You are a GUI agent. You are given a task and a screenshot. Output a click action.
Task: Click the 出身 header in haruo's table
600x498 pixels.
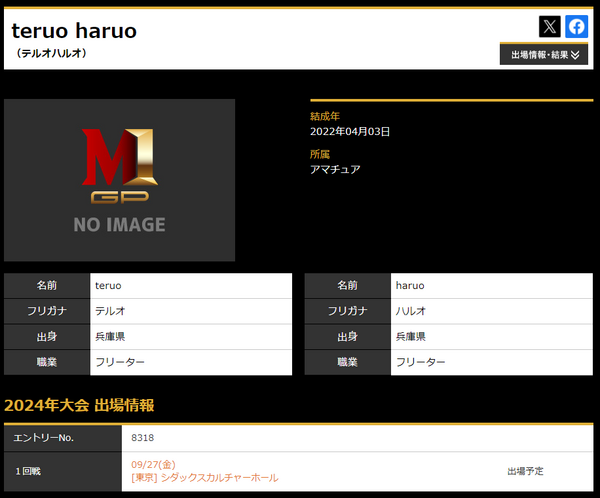(347, 337)
